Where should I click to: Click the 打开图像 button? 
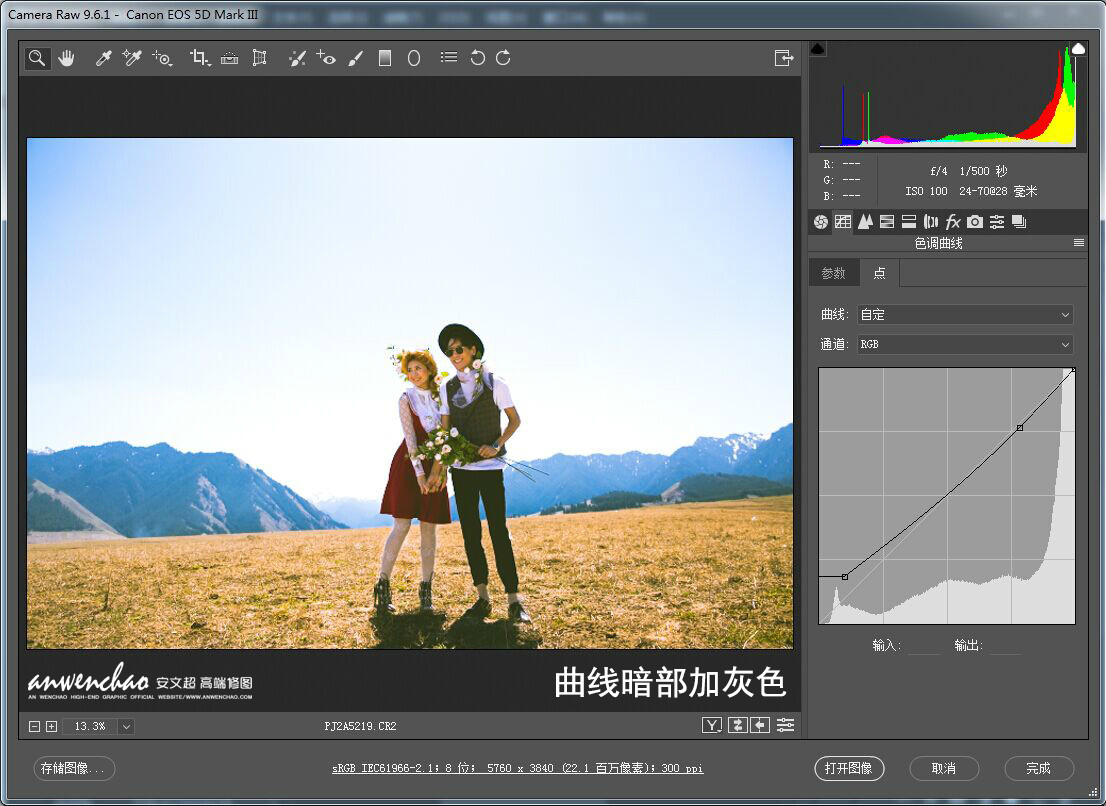(849, 768)
